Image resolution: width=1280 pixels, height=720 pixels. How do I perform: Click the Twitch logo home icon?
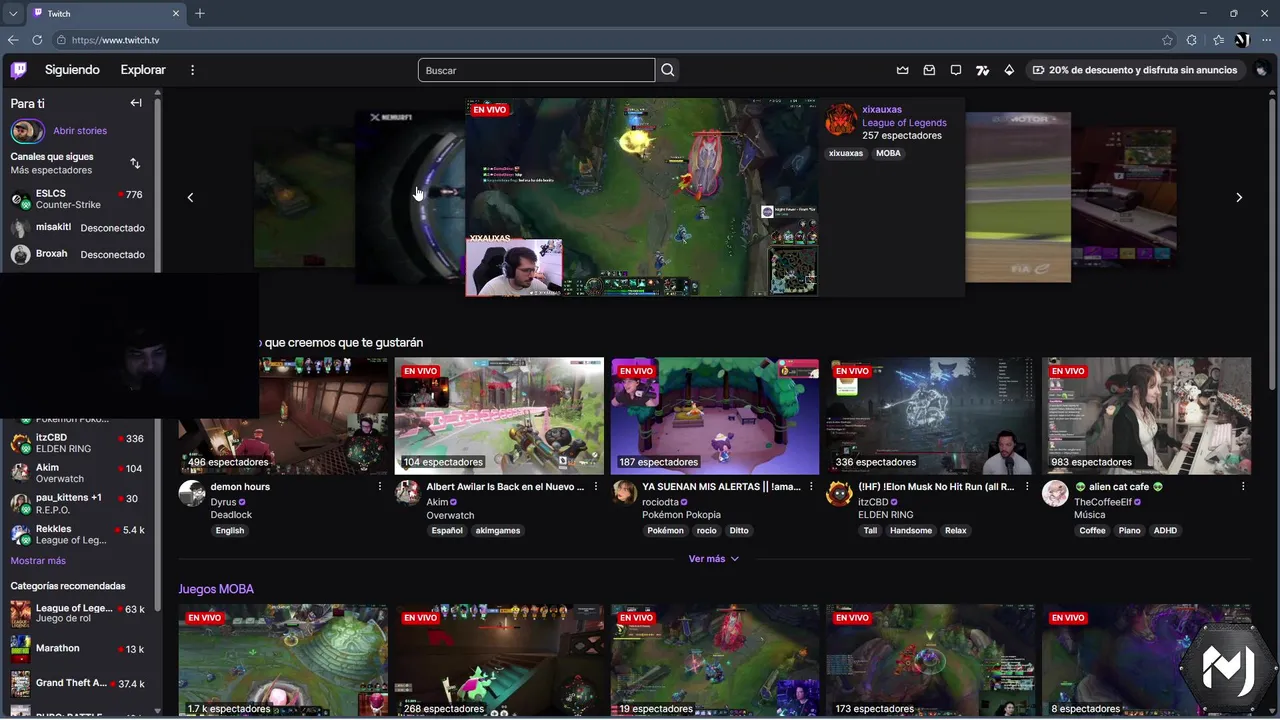click(19, 70)
